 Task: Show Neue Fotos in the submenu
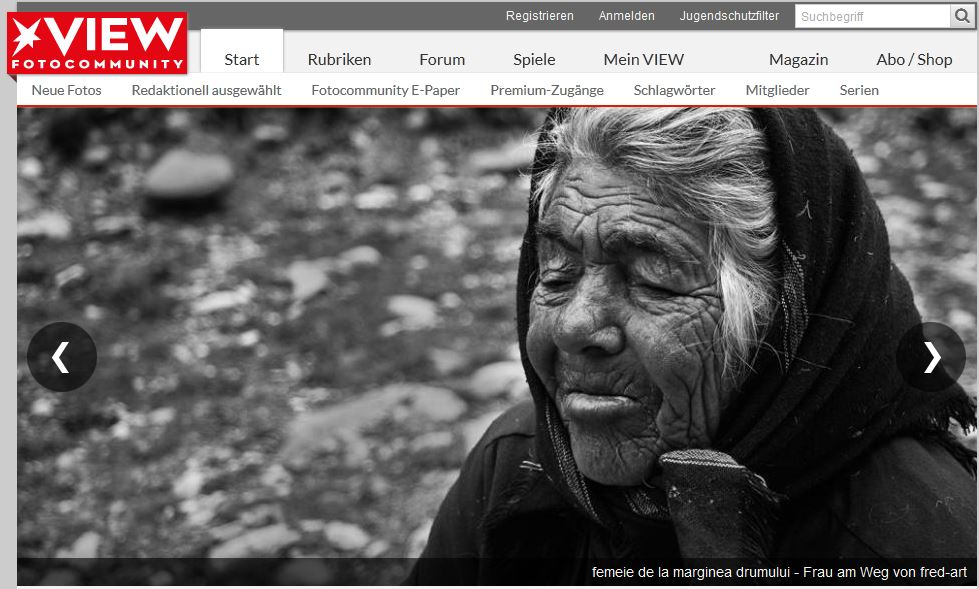[66, 90]
